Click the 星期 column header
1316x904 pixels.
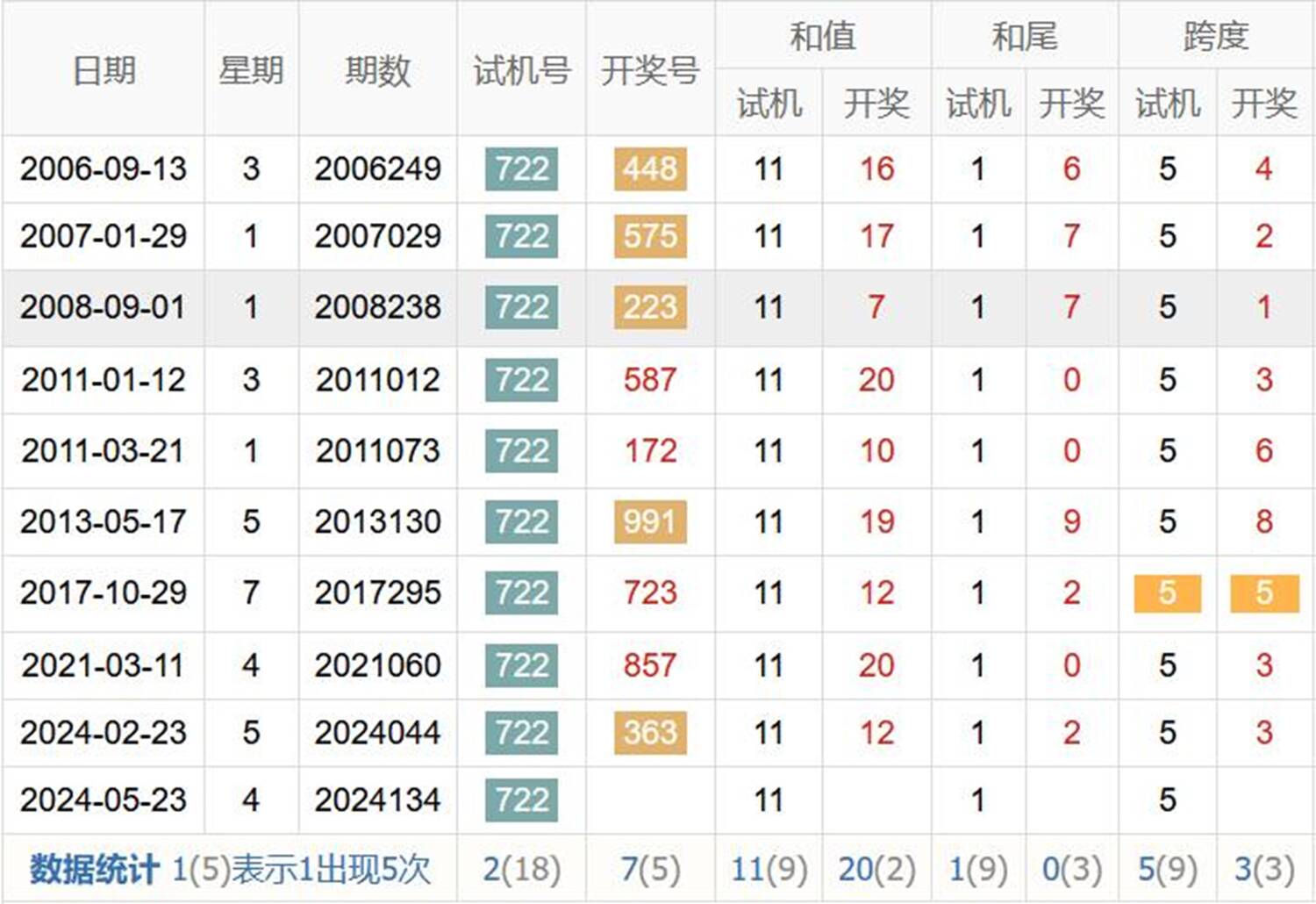(251, 70)
